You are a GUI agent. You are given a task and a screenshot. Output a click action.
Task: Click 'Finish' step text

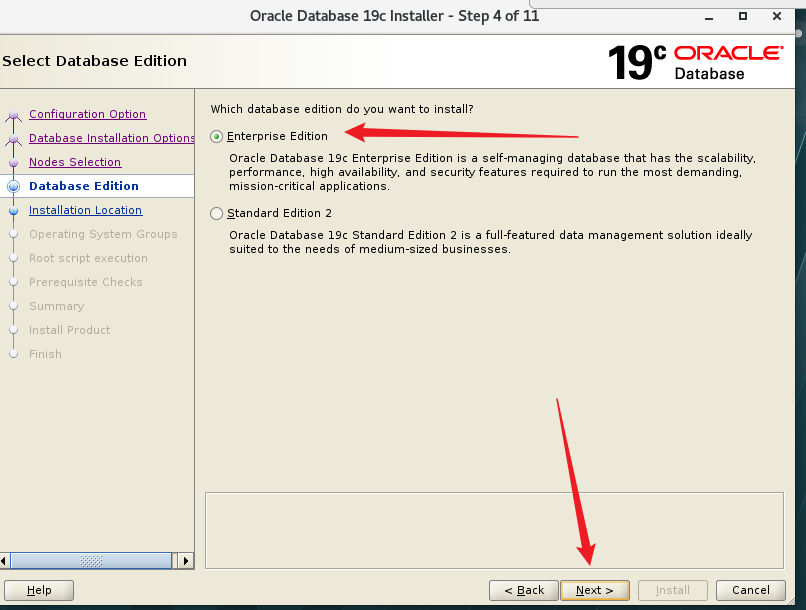[45, 354]
